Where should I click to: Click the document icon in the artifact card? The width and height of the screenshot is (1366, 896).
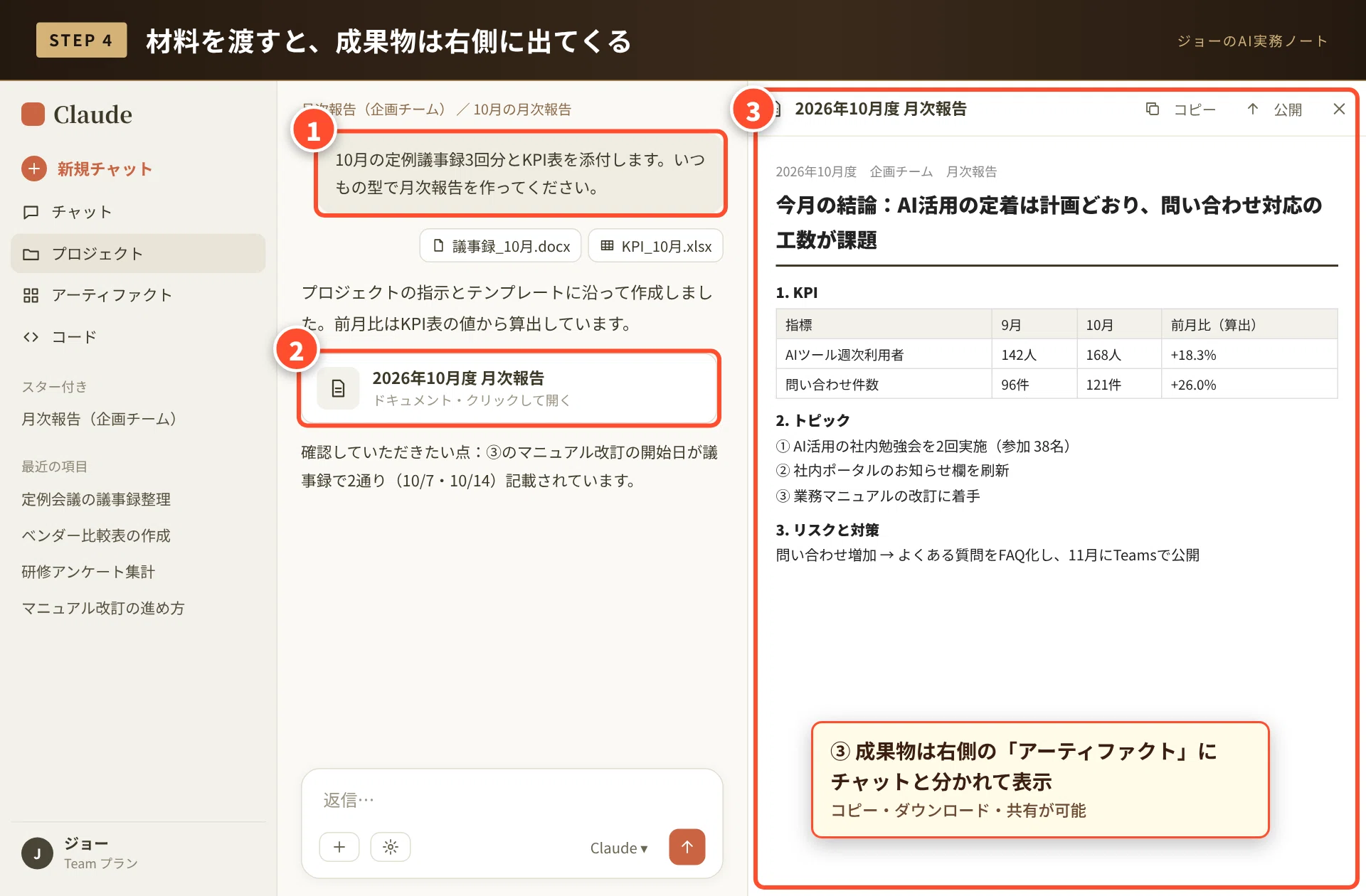pos(338,388)
